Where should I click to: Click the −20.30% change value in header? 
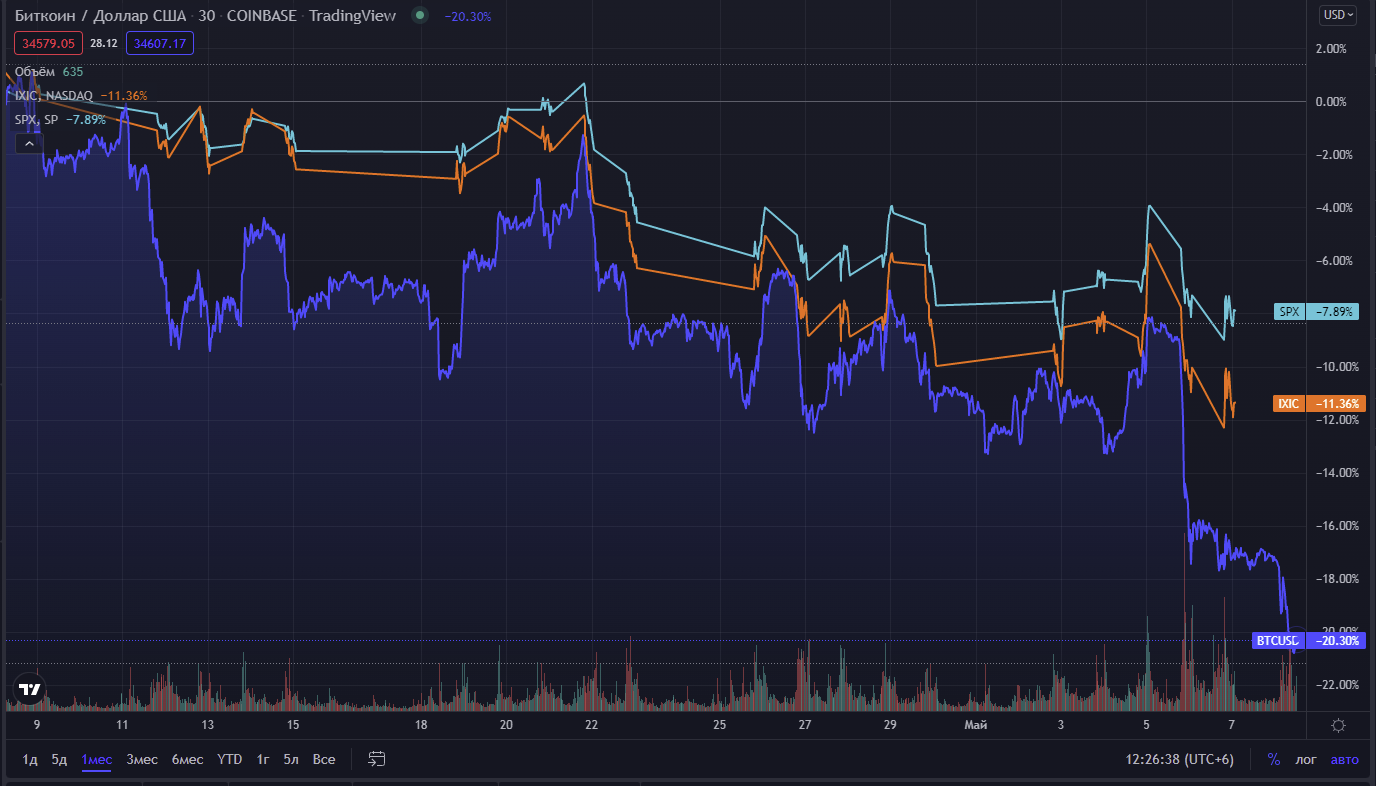pos(467,16)
